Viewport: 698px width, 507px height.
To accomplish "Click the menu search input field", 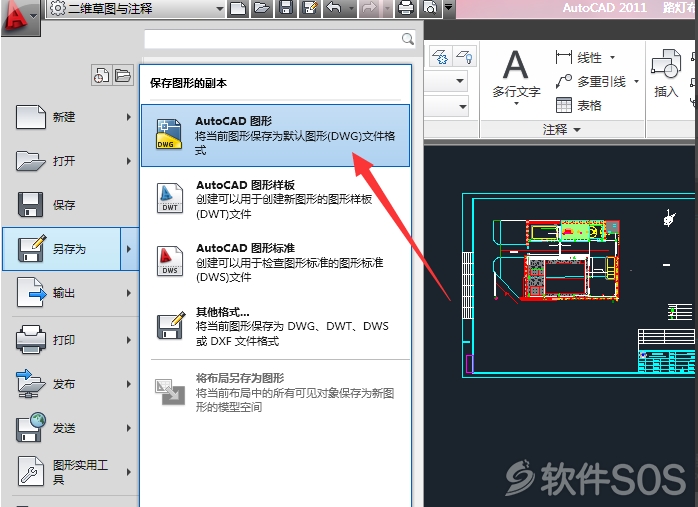I will (280, 39).
